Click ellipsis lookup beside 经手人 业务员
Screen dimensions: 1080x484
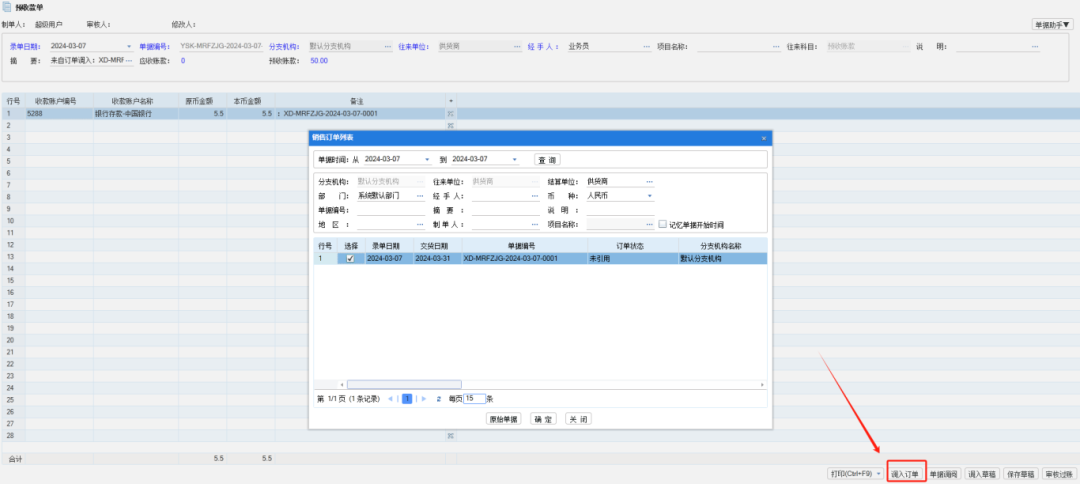click(646, 46)
